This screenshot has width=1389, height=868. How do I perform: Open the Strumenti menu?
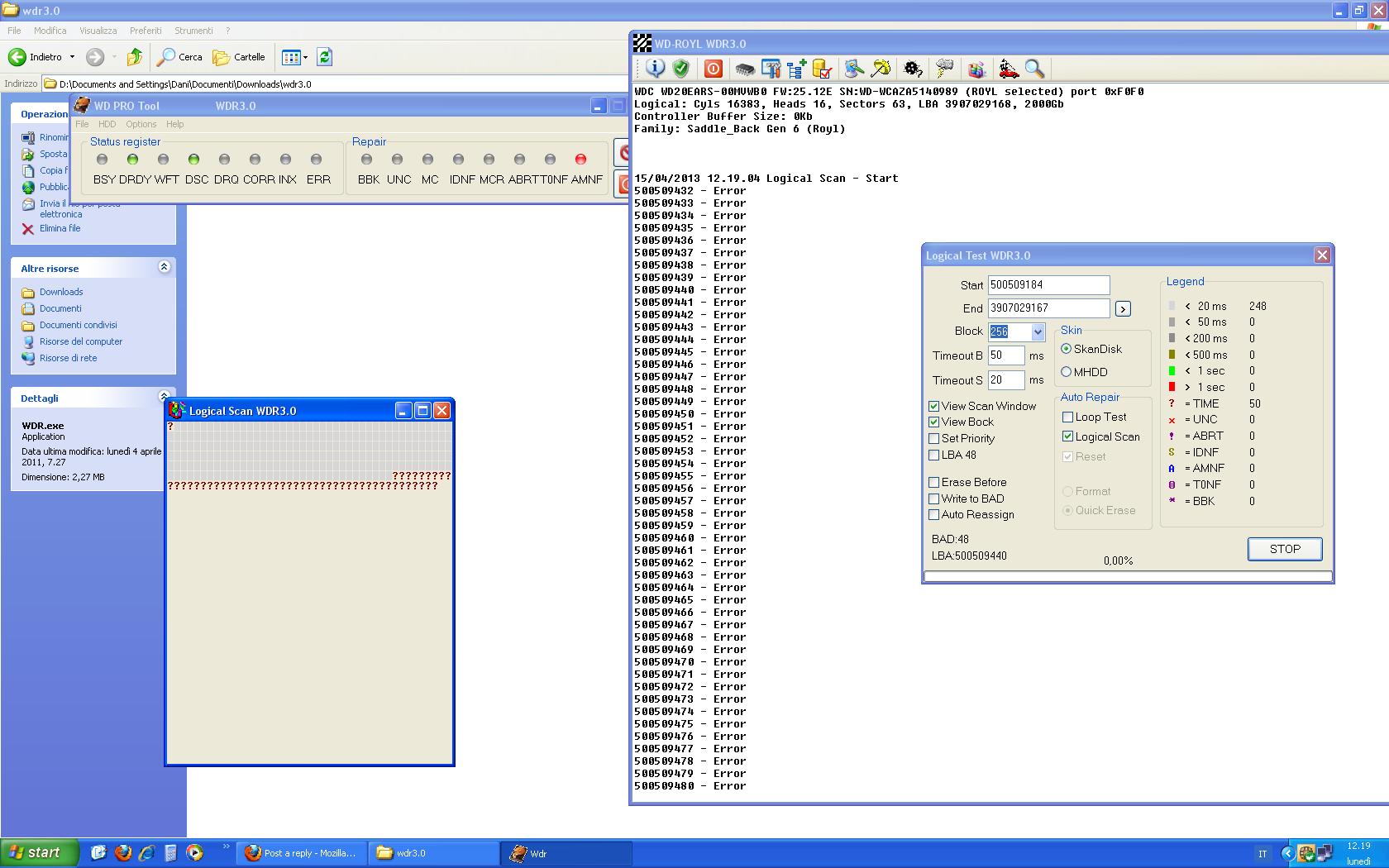pos(193,31)
